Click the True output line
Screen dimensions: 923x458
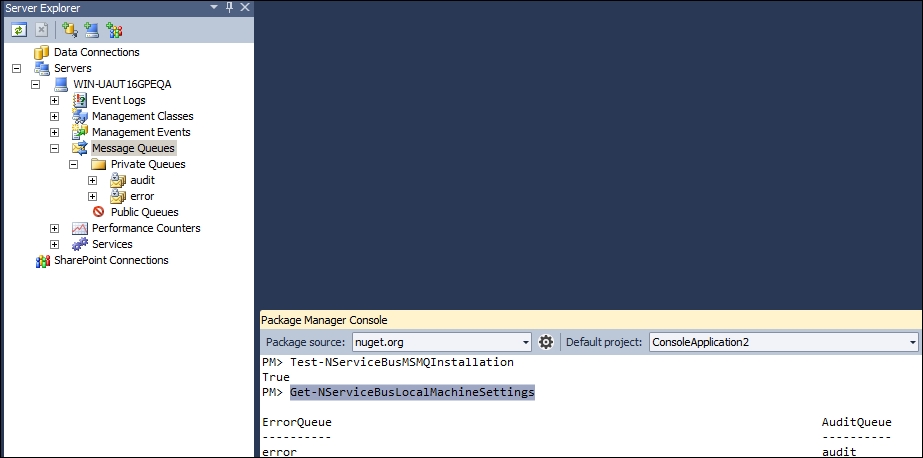275,377
